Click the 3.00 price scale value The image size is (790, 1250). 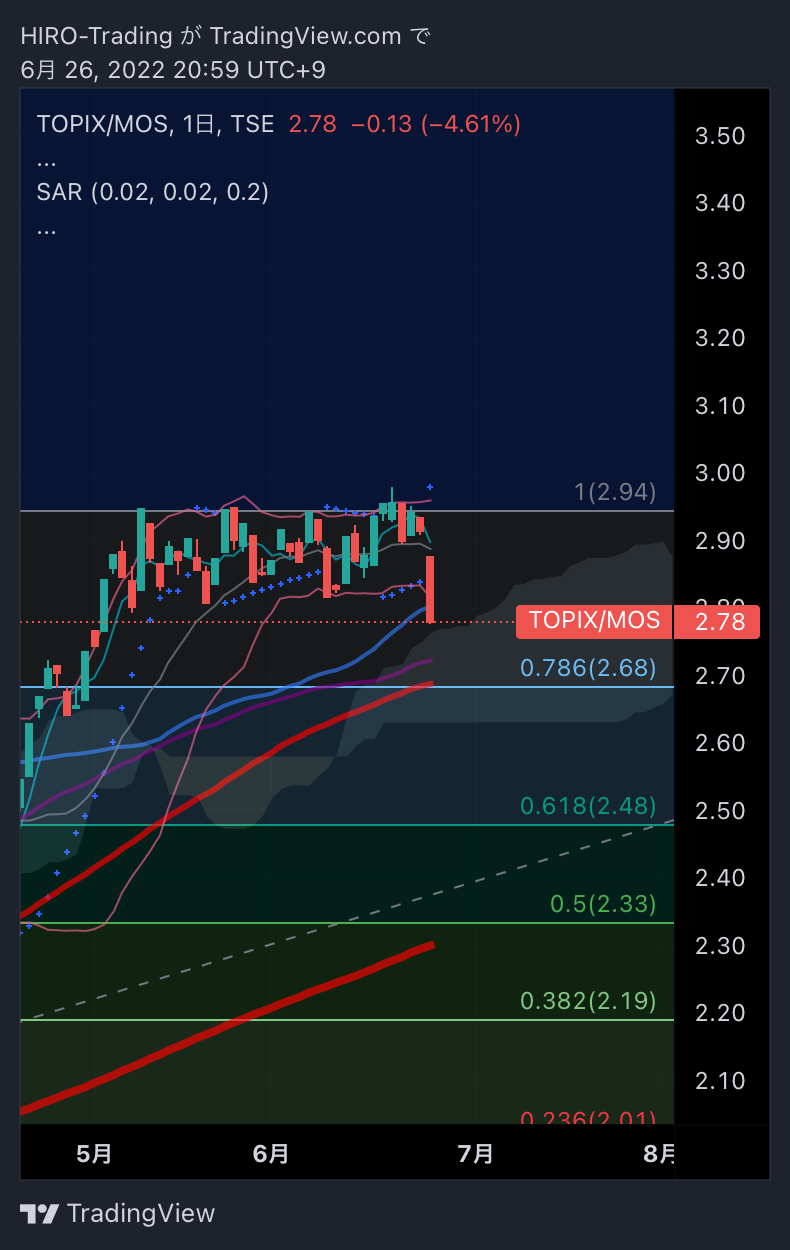coord(720,473)
